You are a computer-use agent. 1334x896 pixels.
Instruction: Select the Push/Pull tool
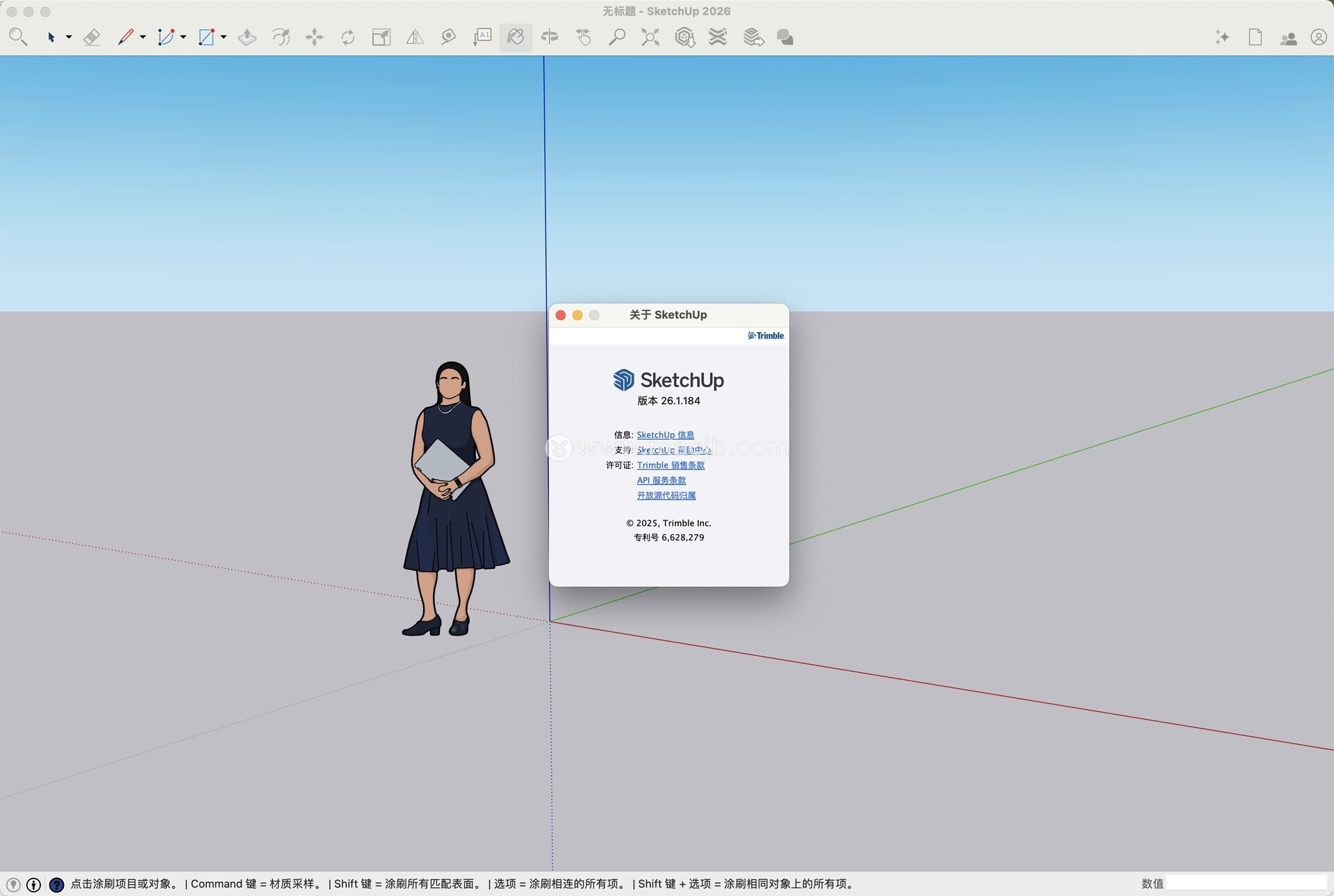pyautogui.click(x=247, y=37)
